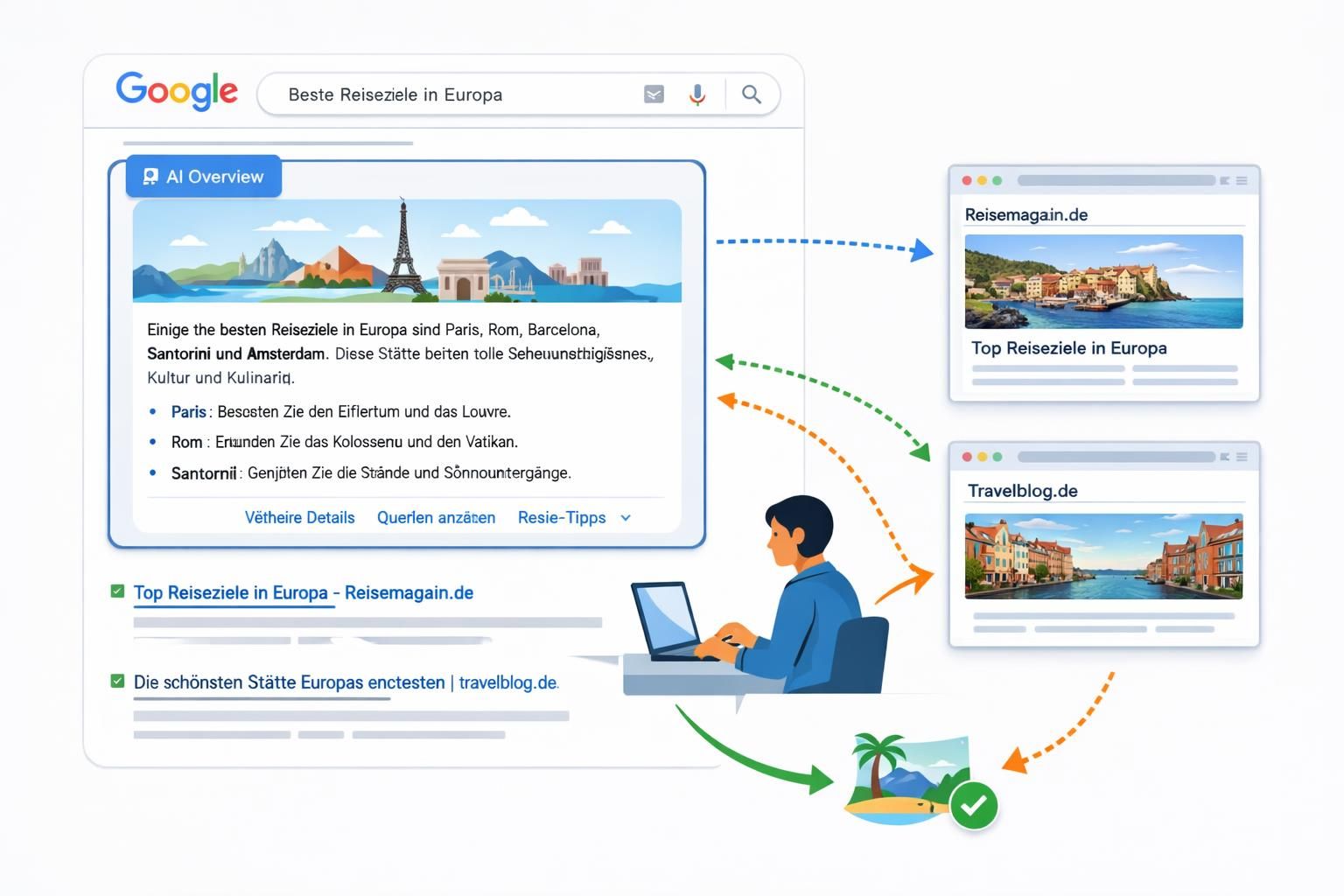Activate the voice search microphone
The width and height of the screenshot is (1344, 896).
(697, 94)
